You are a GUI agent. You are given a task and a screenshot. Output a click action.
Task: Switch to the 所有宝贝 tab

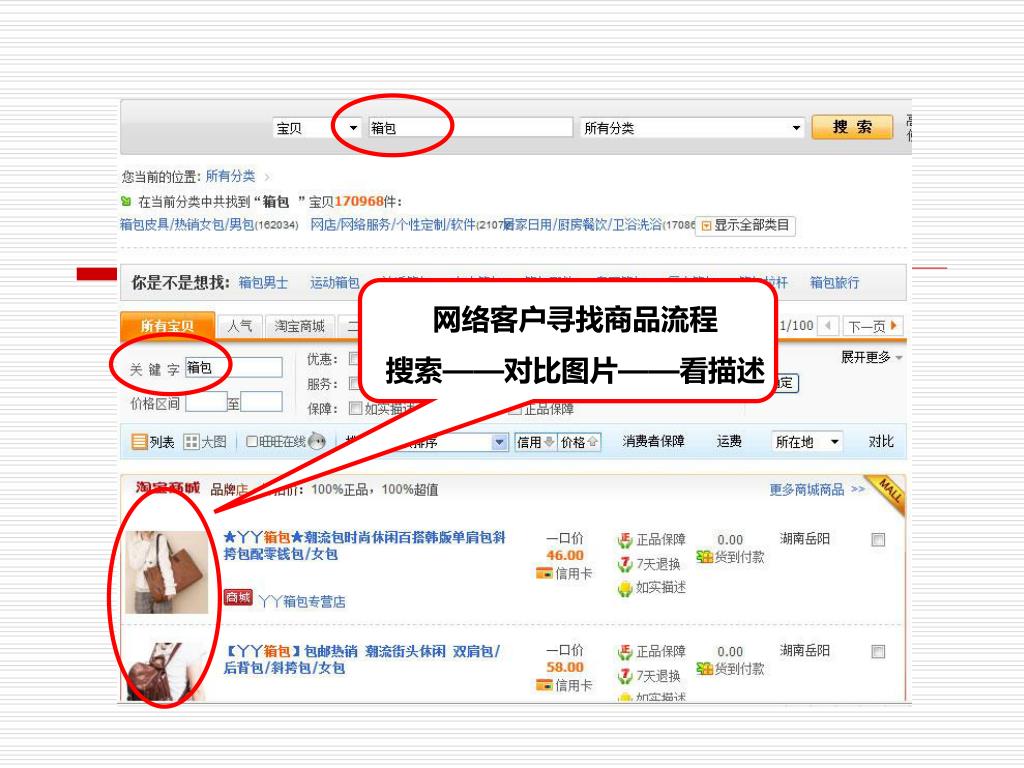pos(168,326)
